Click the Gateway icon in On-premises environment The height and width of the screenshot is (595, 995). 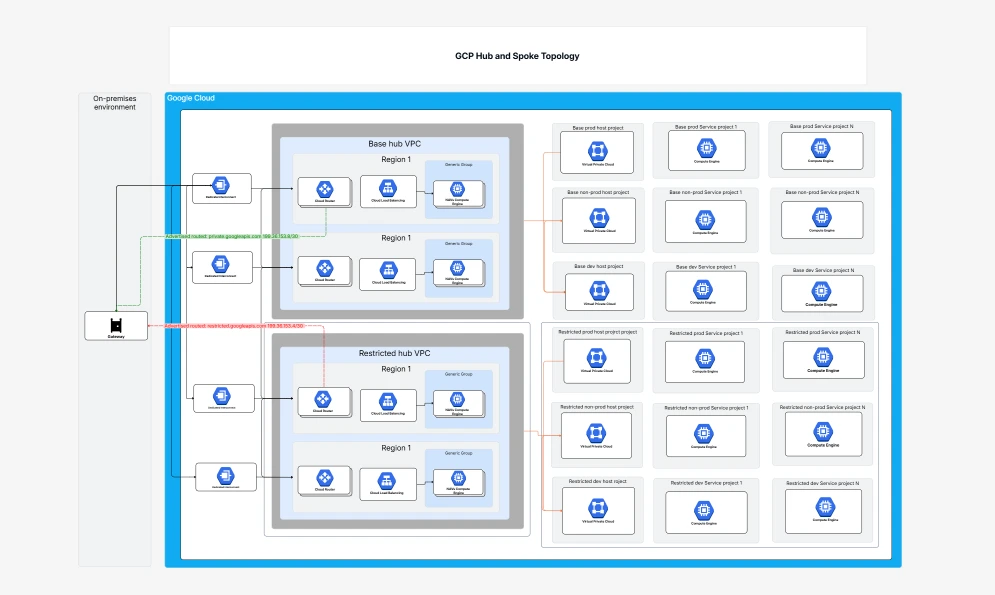(x=116, y=325)
